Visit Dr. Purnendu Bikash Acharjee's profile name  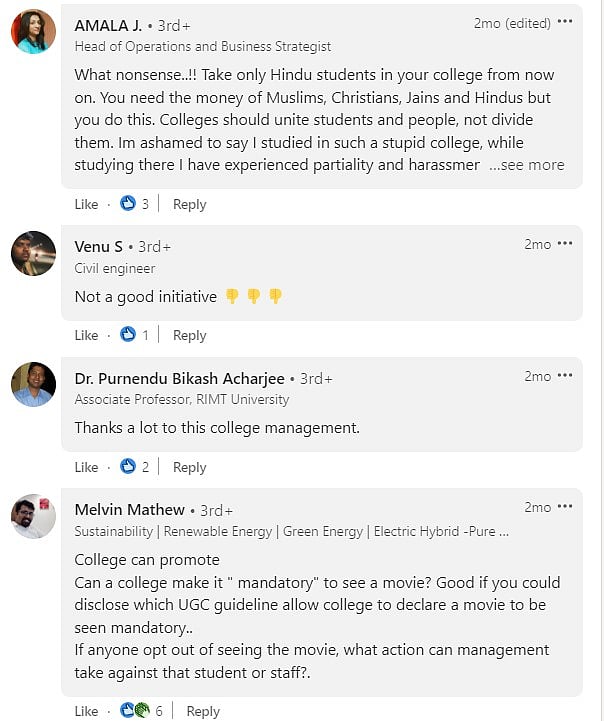(179, 379)
